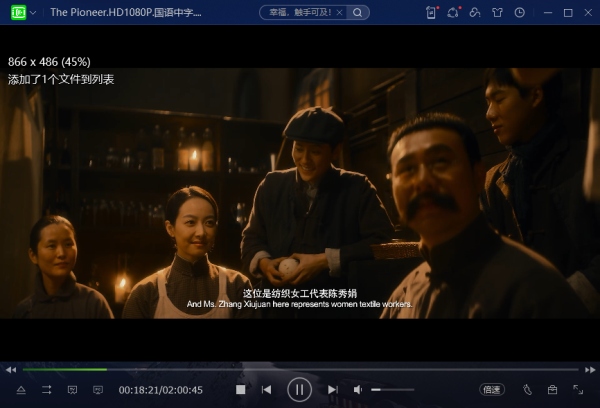Click the link icon next to skin icon
Screen dimensions: 600x408
click(x=475, y=13)
